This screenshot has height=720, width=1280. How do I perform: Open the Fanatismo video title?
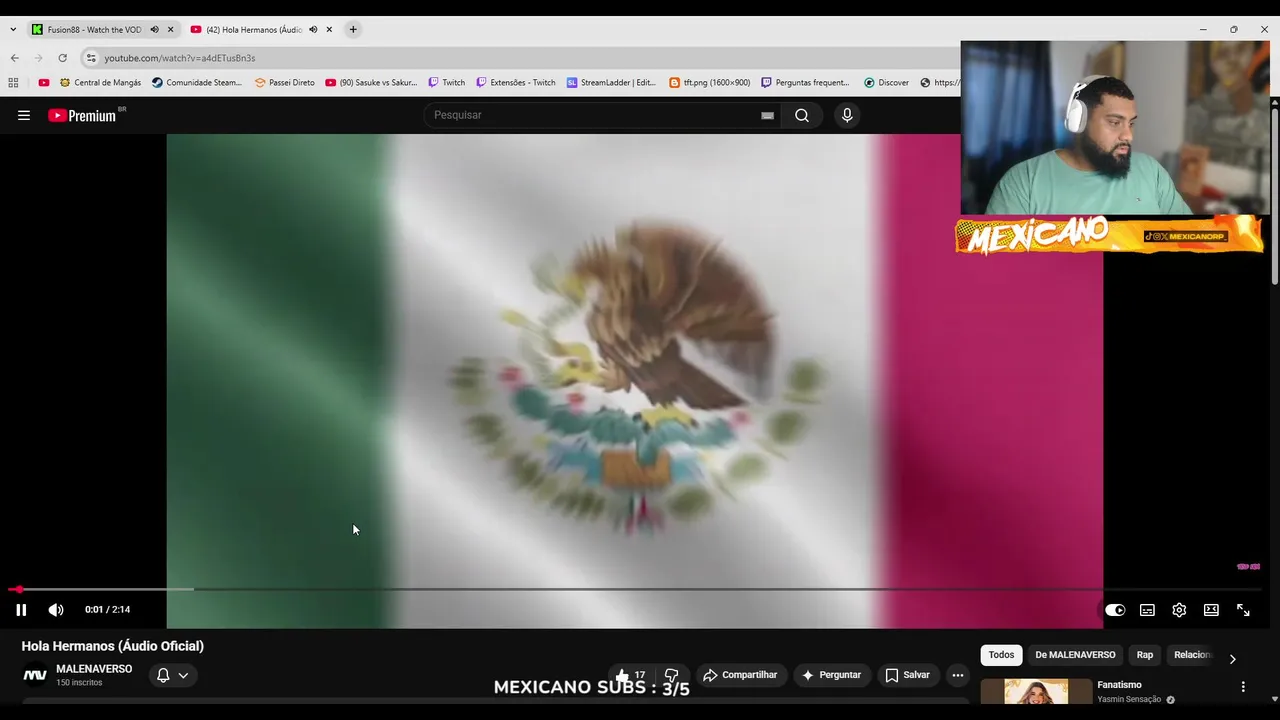[x=1119, y=685]
